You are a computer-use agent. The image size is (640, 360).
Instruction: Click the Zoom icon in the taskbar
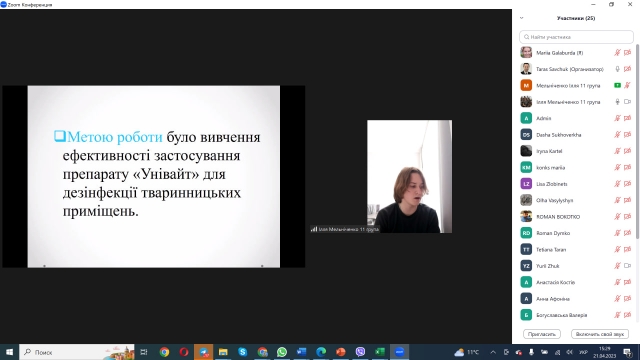(x=399, y=352)
